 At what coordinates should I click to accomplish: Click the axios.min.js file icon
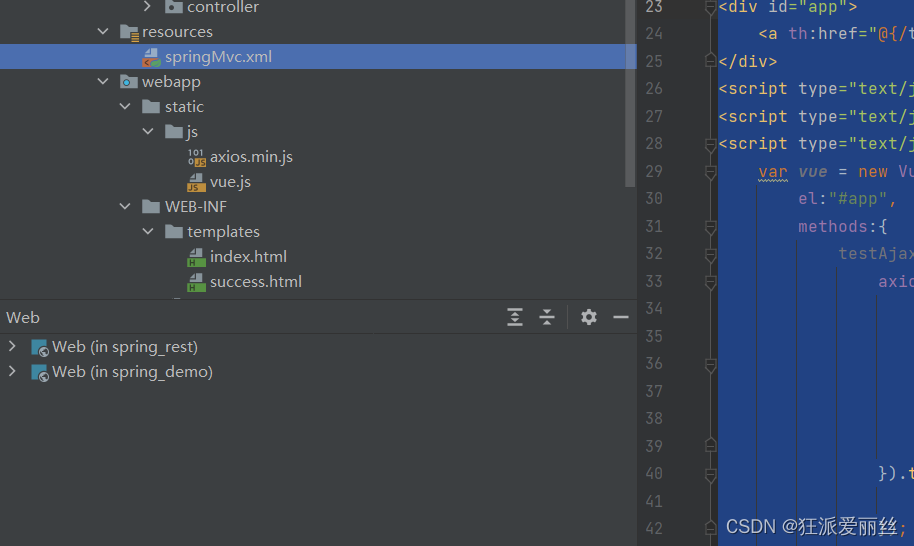point(196,157)
